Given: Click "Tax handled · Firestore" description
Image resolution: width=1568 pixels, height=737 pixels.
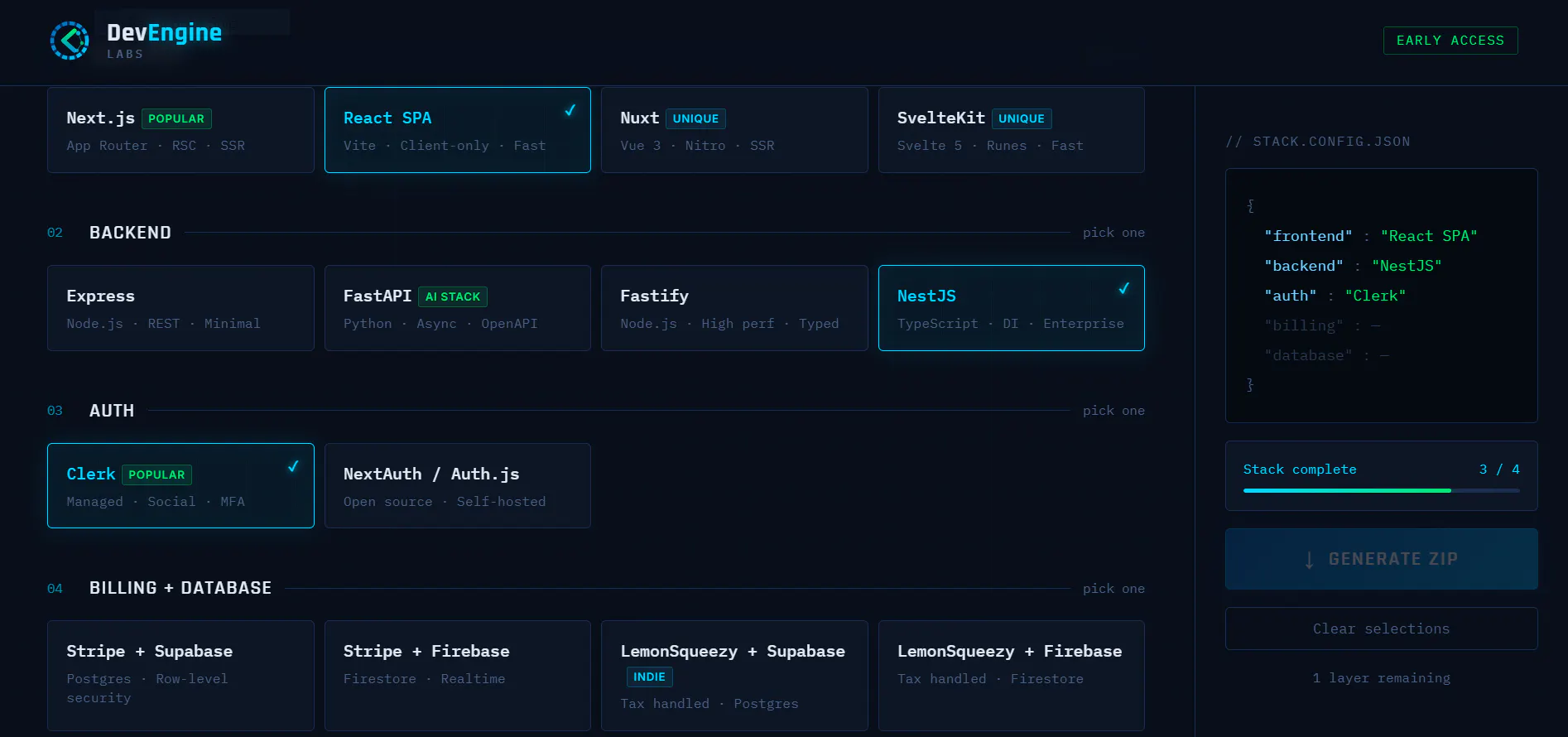Looking at the screenshot, I should pos(990,679).
